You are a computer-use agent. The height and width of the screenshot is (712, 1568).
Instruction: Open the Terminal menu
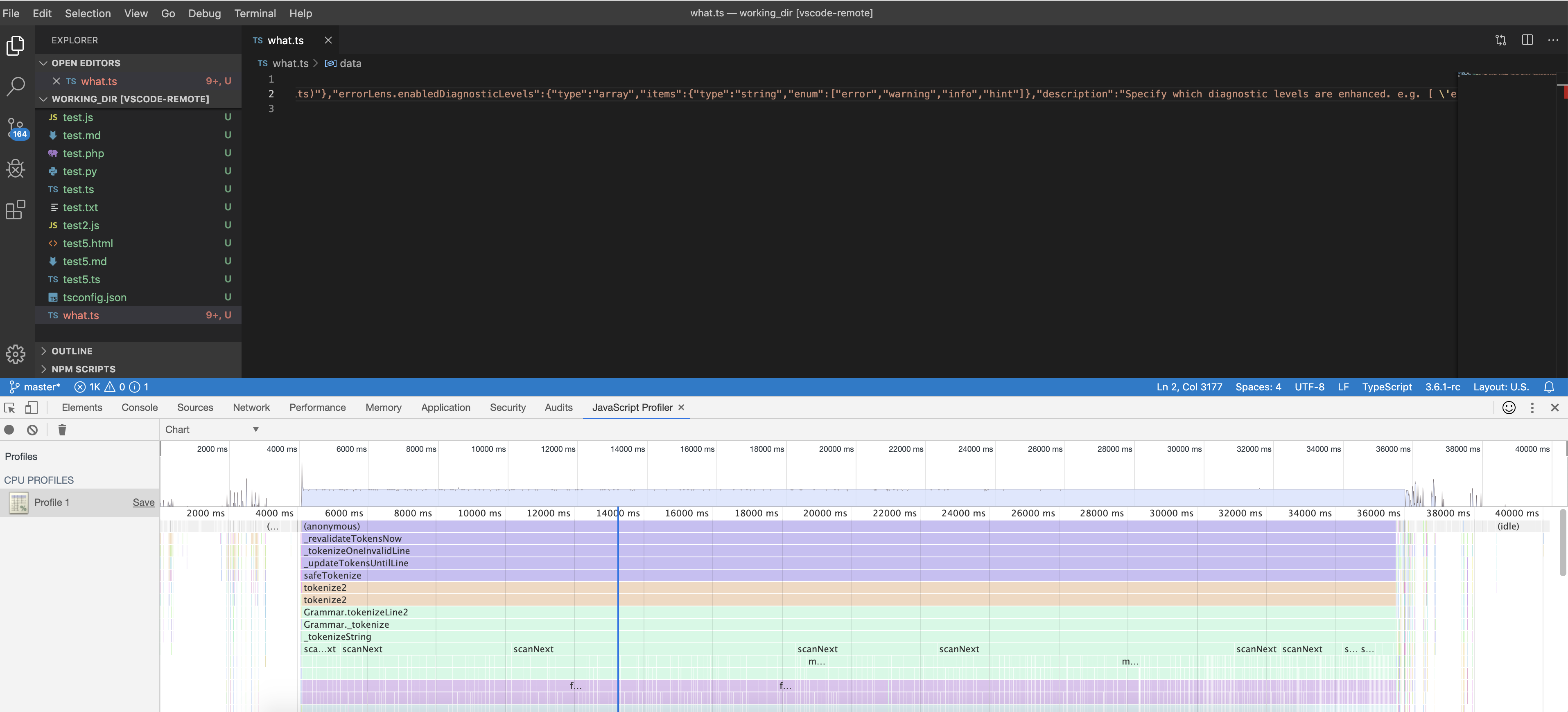pos(255,13)
